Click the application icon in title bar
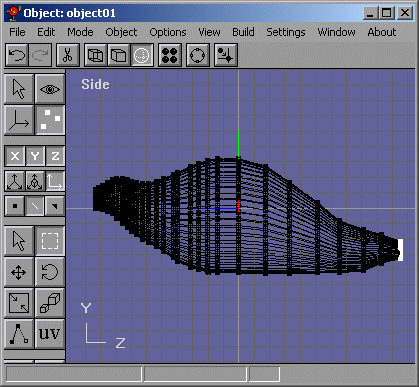The width and height of the screenshot is (419, 387). point(14,13)
